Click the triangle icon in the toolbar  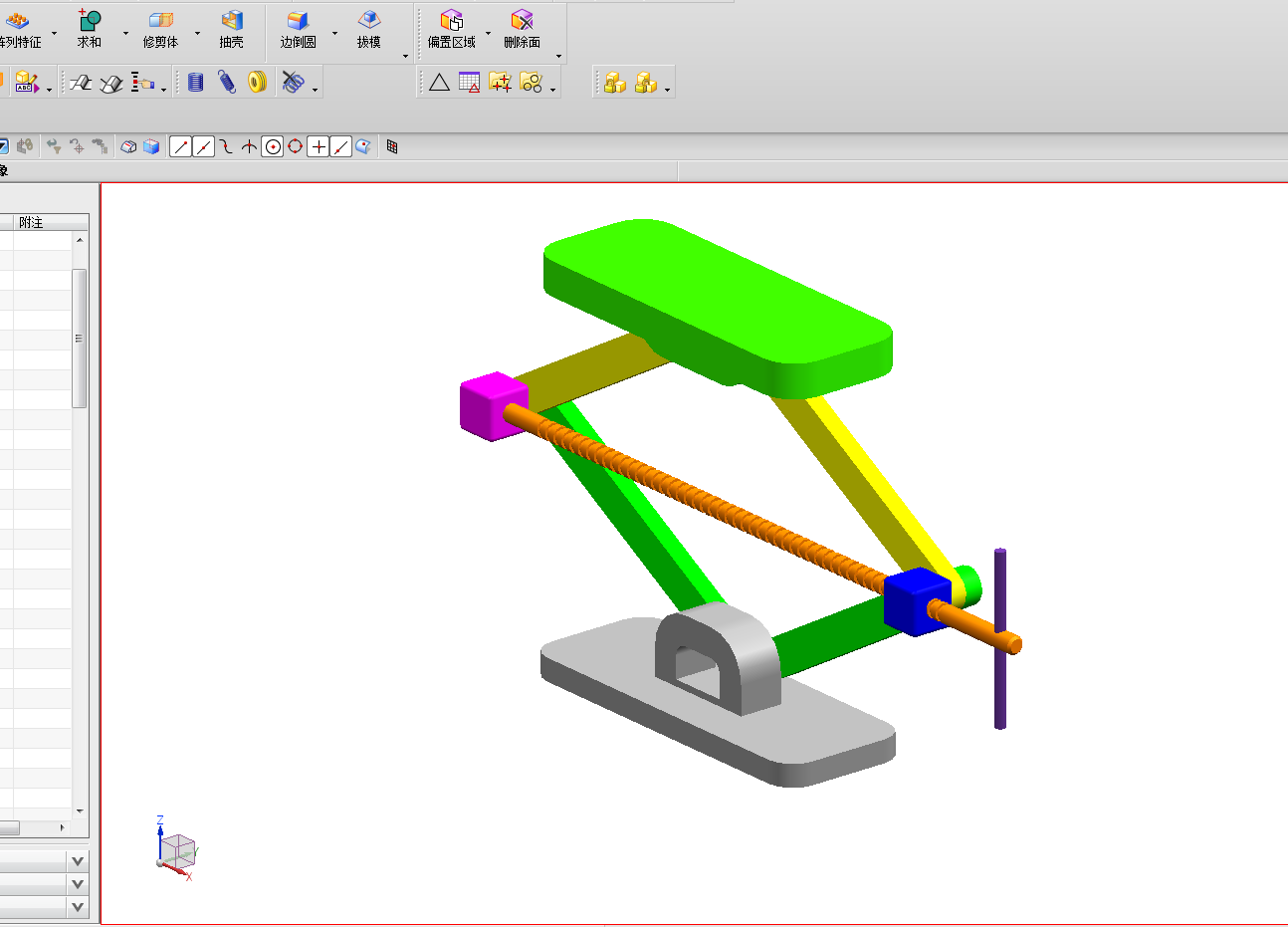(x=439, y=83)
